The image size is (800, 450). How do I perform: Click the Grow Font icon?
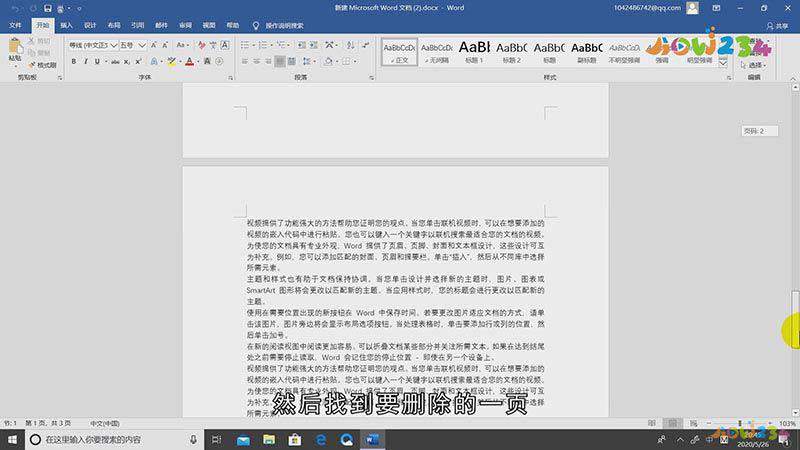154,45
